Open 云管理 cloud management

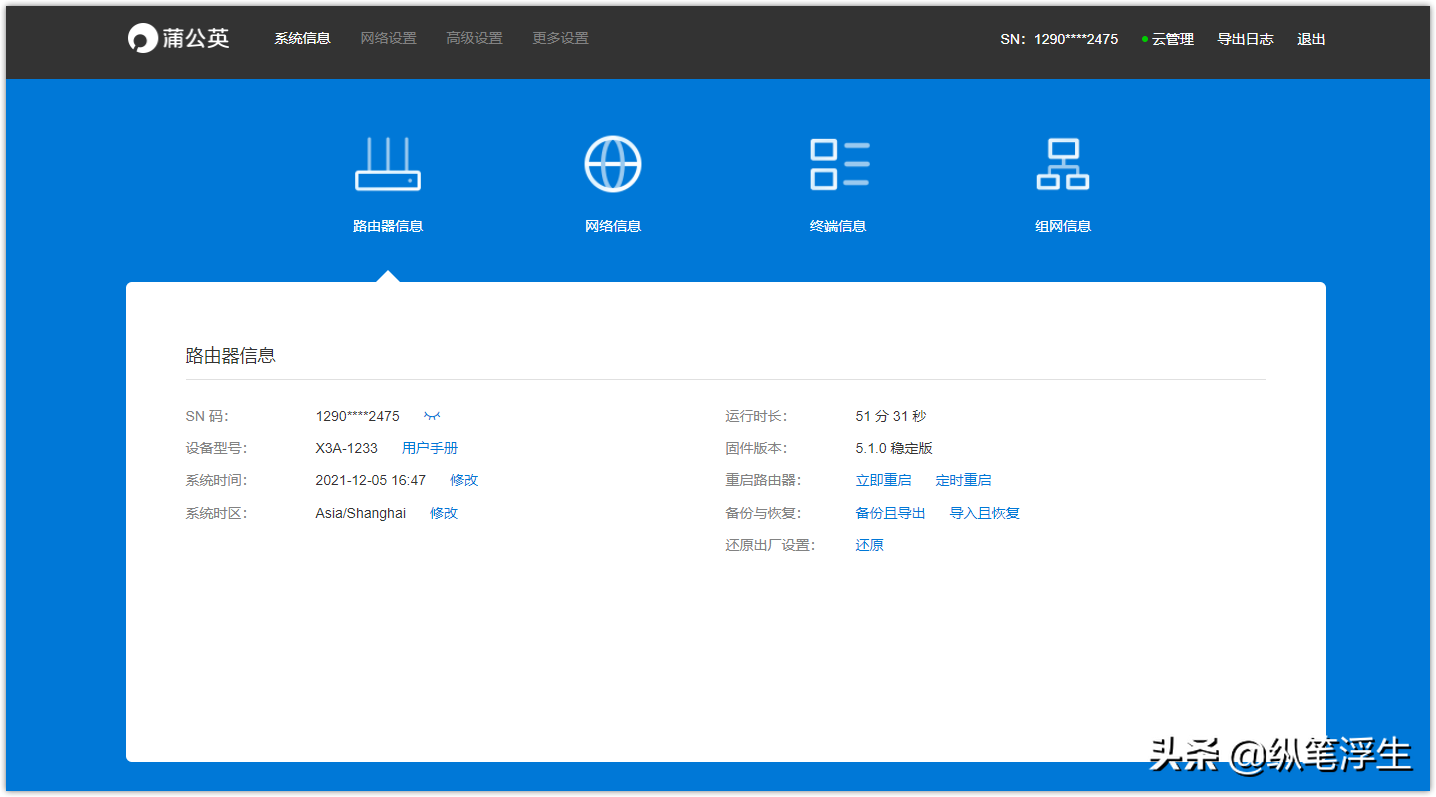(x=1173, y=39)
